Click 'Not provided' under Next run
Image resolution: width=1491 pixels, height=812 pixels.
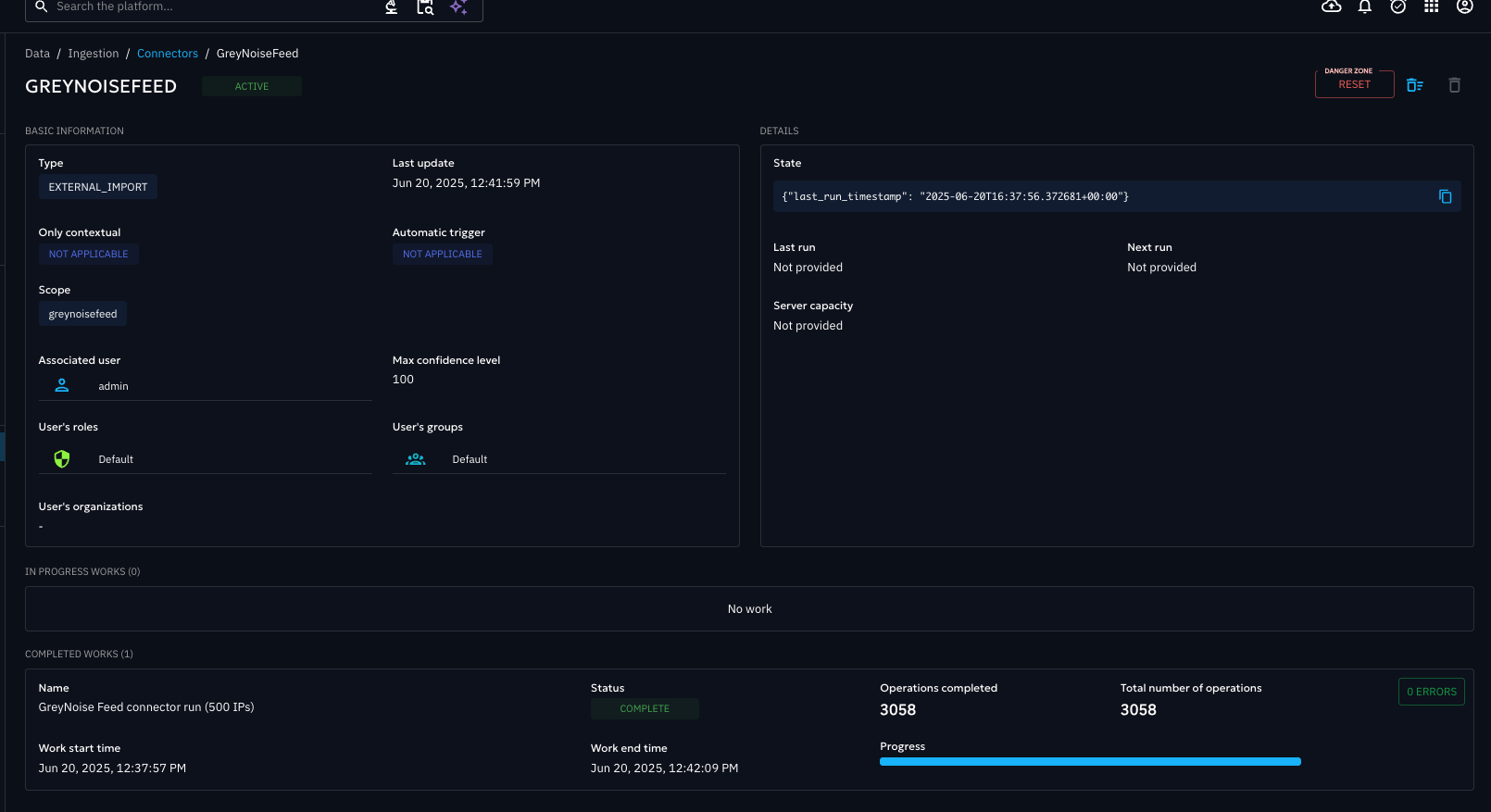[1162, 268]
